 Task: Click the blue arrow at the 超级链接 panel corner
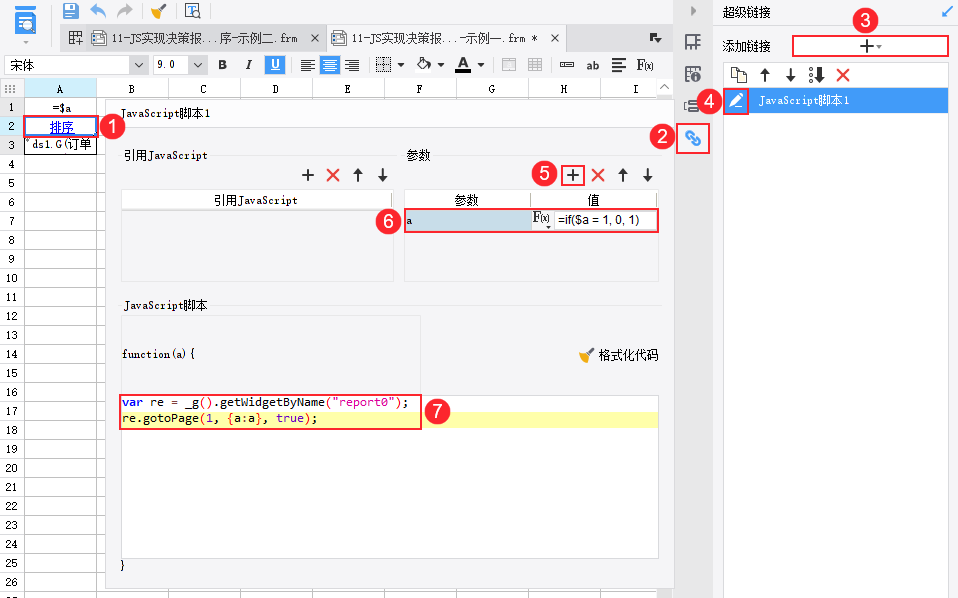tap(948, 12)
